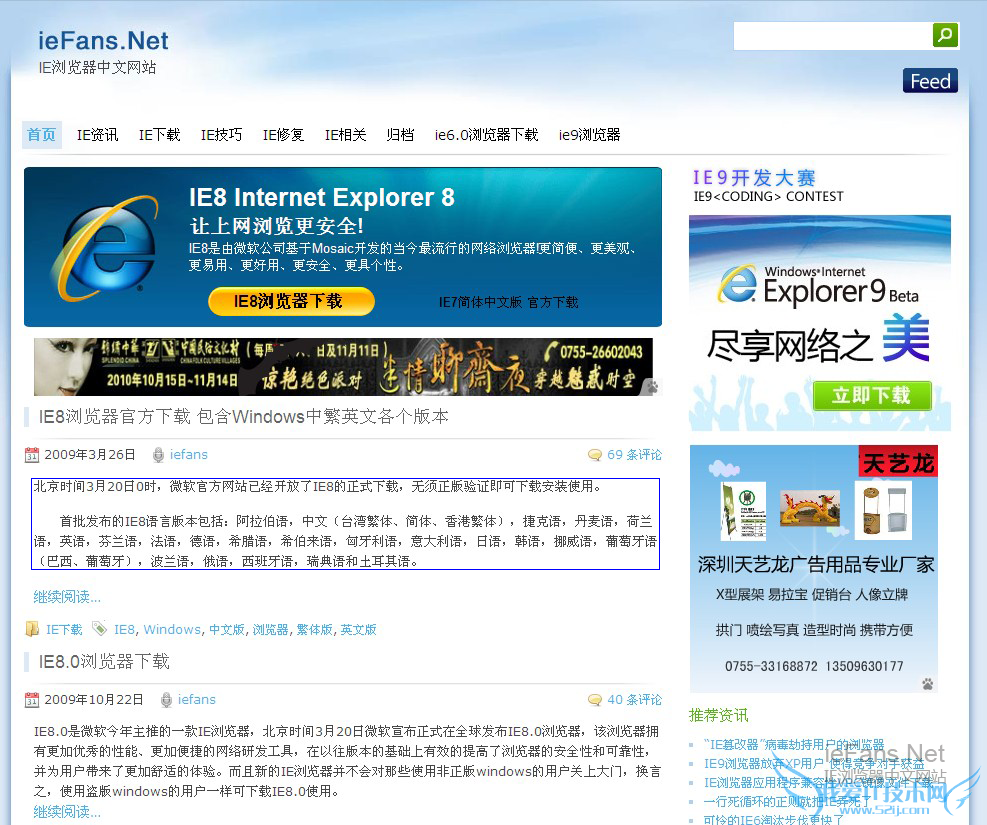Click the microphone icon next to iefans
This screenshot has height=825, width=987.
(159, 454)
